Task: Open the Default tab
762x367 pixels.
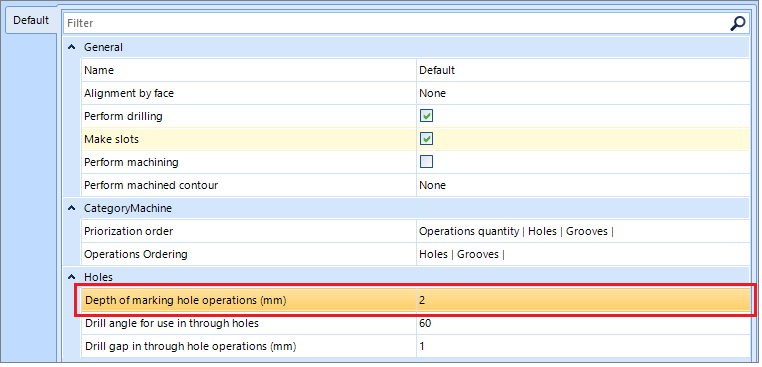Action: (31, 20)
